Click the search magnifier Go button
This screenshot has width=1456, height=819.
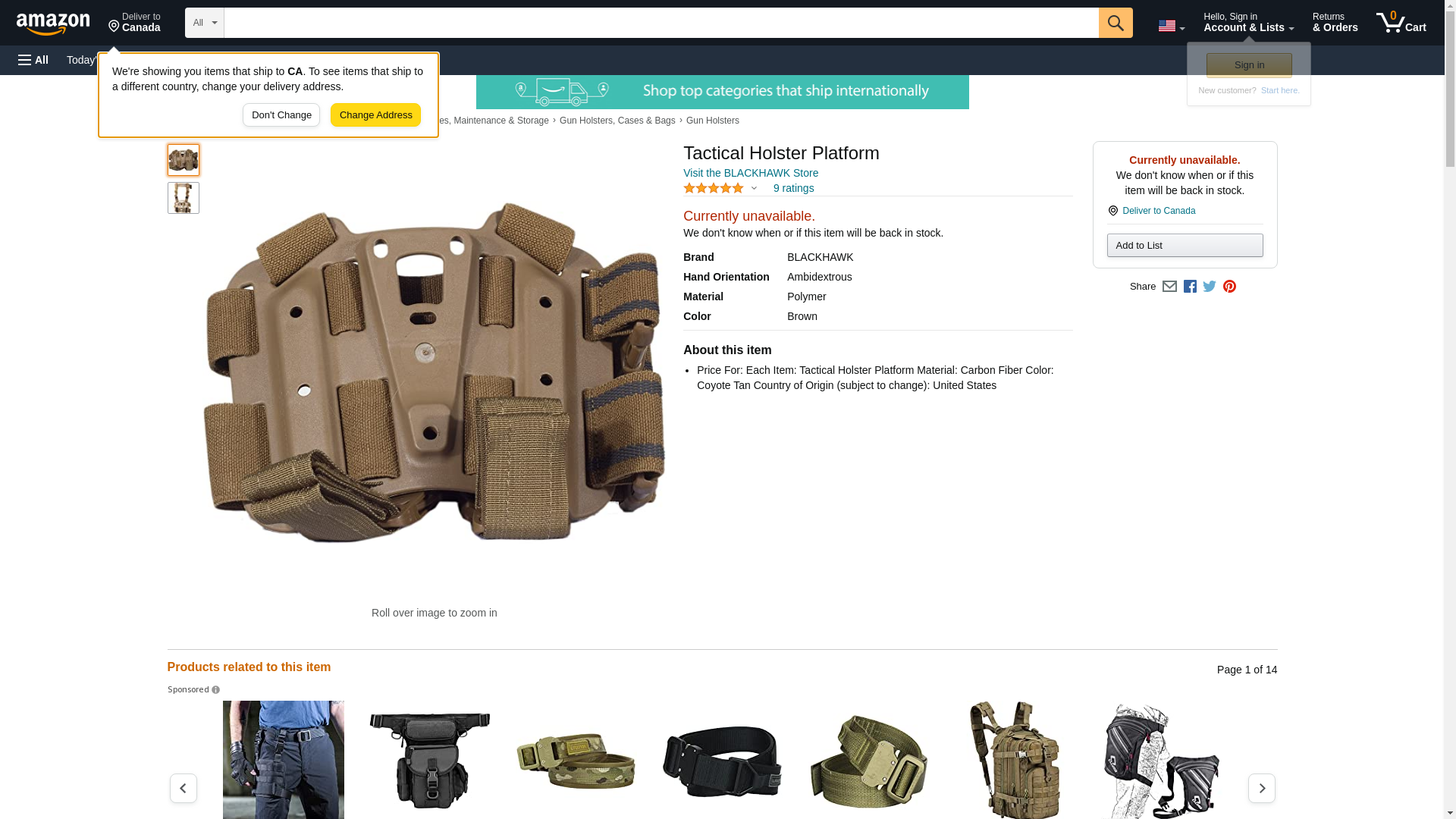click(1115, 23)
